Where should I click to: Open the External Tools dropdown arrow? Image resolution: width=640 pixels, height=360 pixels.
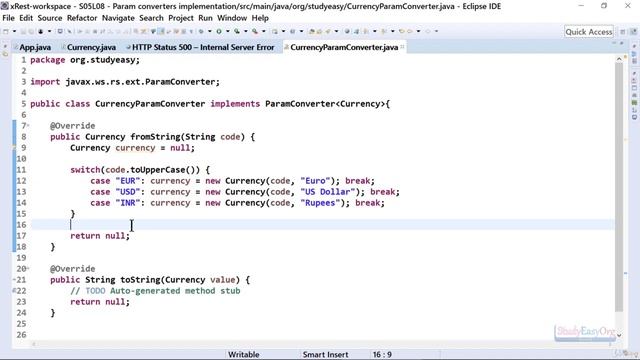[264, 31]
